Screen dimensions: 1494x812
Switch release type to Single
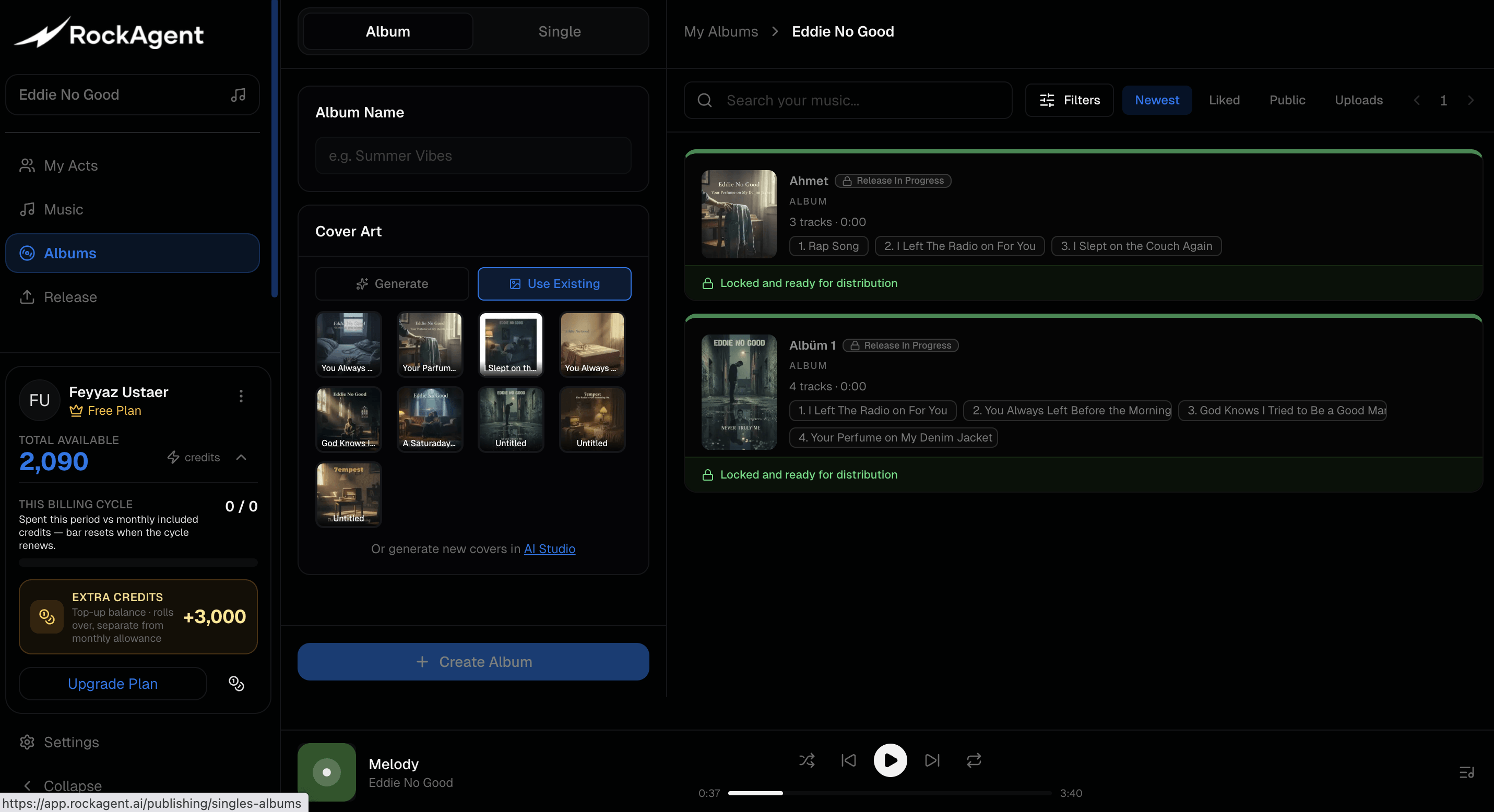(x=559, y=31)
